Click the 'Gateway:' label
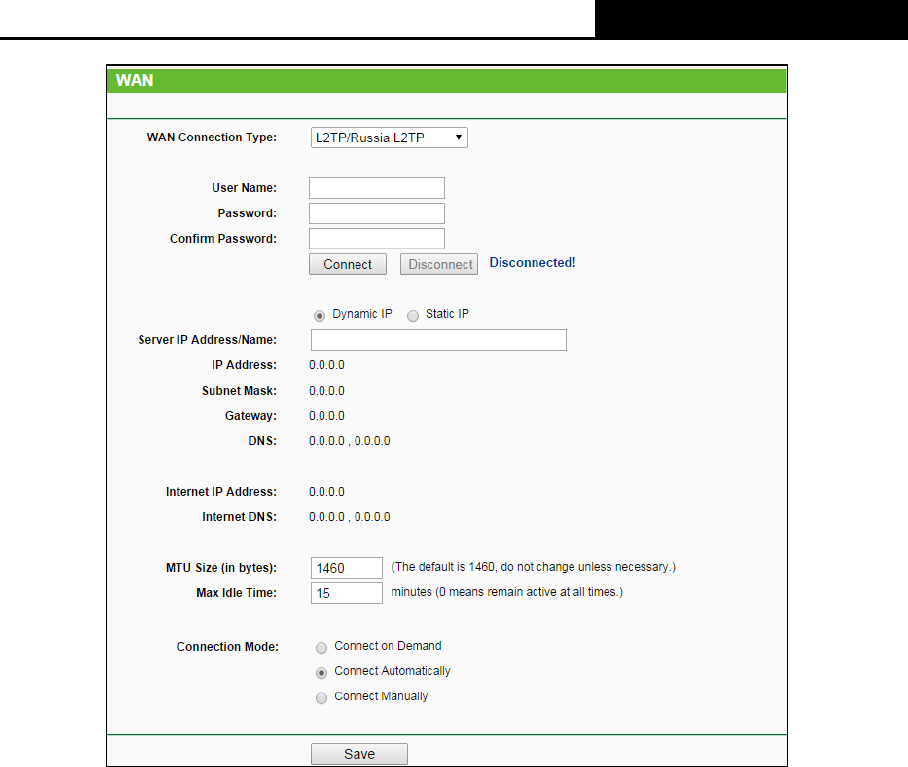908x767 pixels. 251,416
